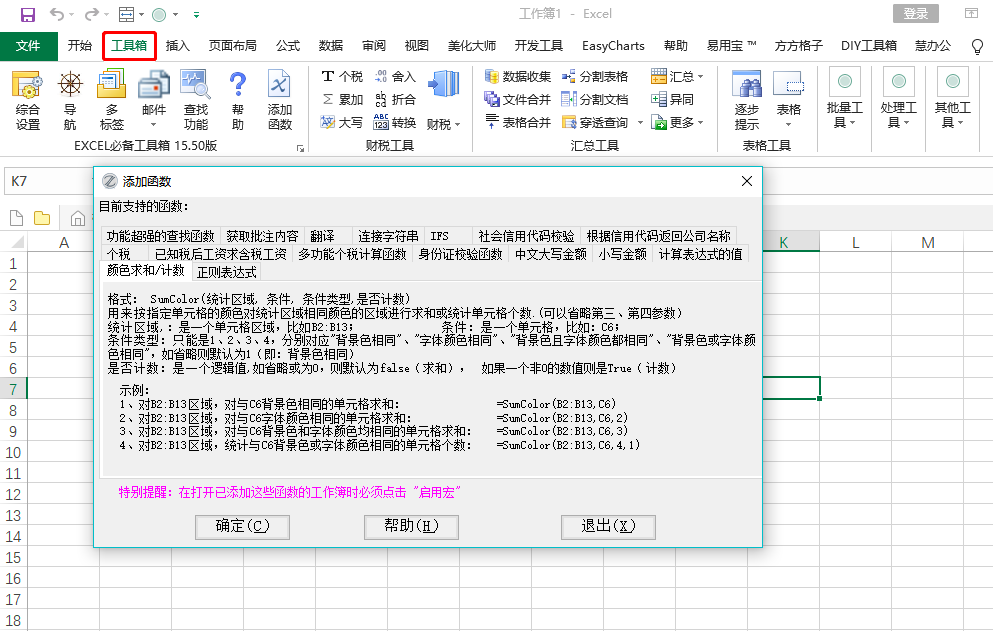Close the 添加函数 dialog
The image size is (993, 631).
(x=747, y=182)
